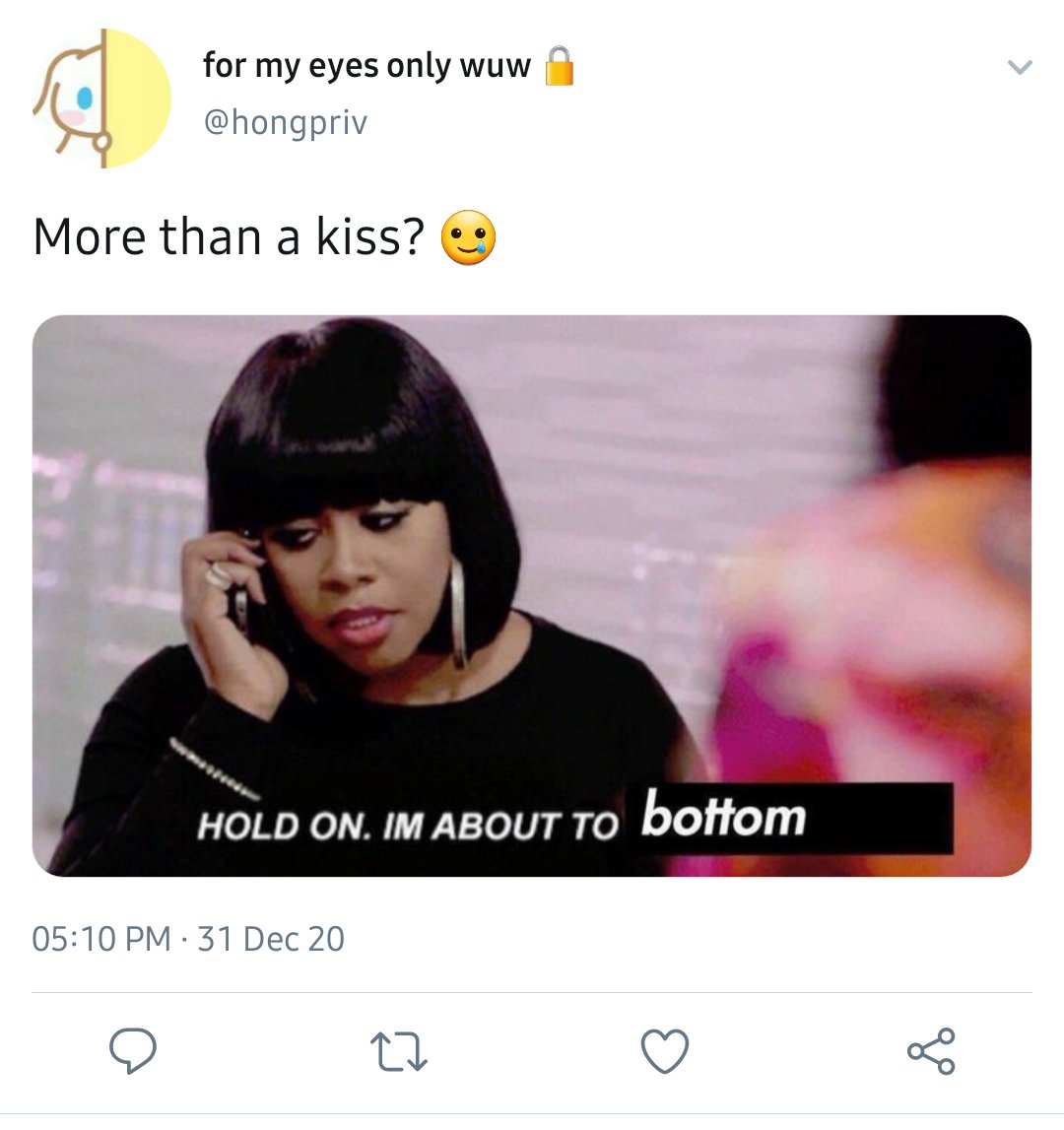Open the cartoon profile avatar

coord(101,99)
